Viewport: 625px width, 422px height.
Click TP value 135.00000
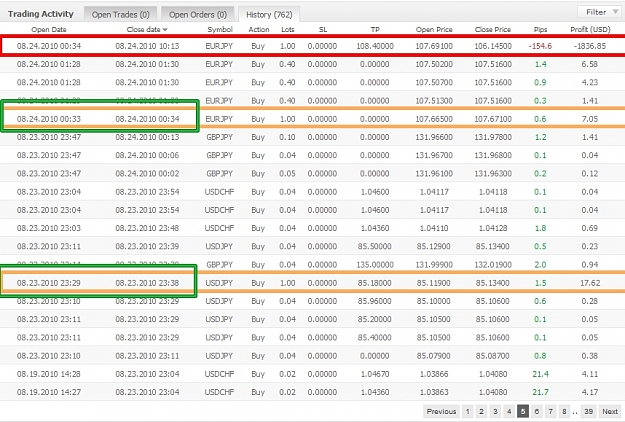[x=375, y=265]
